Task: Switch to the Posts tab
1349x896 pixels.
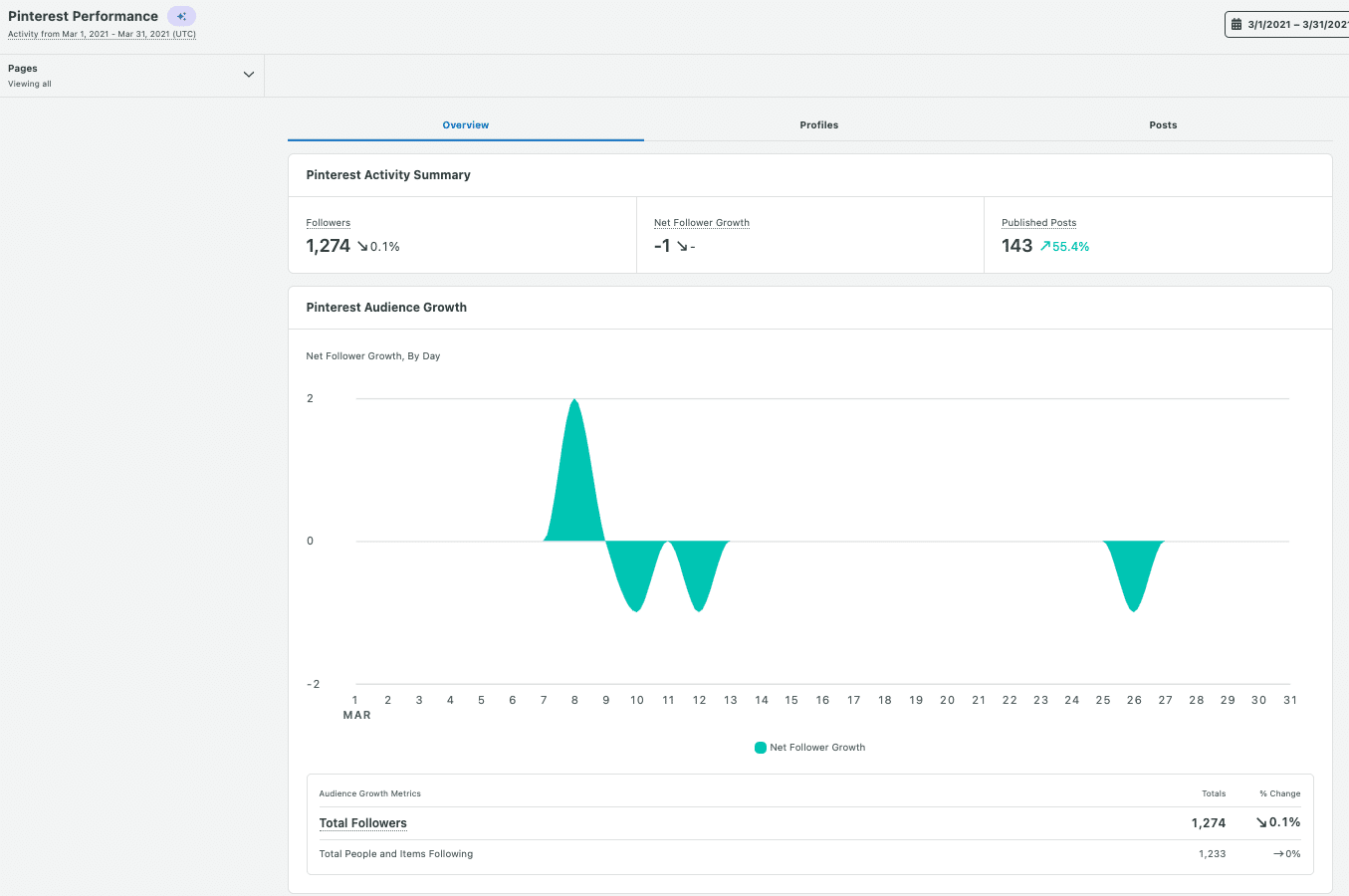Action: pyautogui.click(x=1162, y=124)
